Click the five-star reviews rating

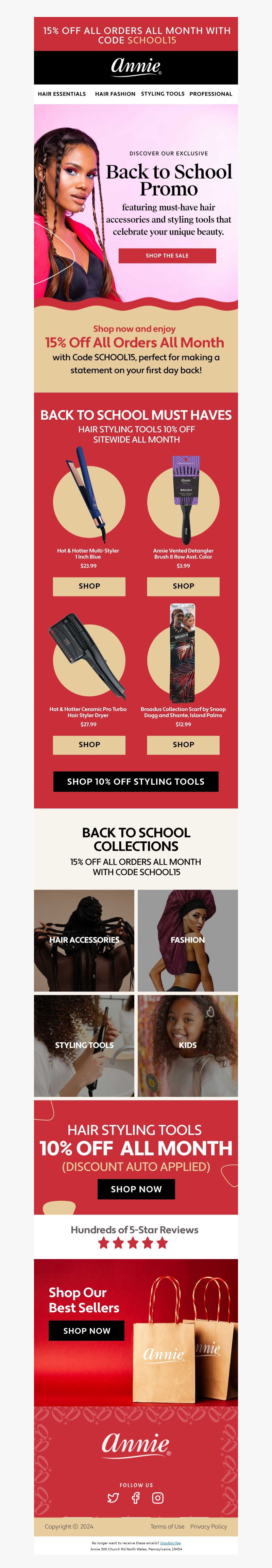133,1243
